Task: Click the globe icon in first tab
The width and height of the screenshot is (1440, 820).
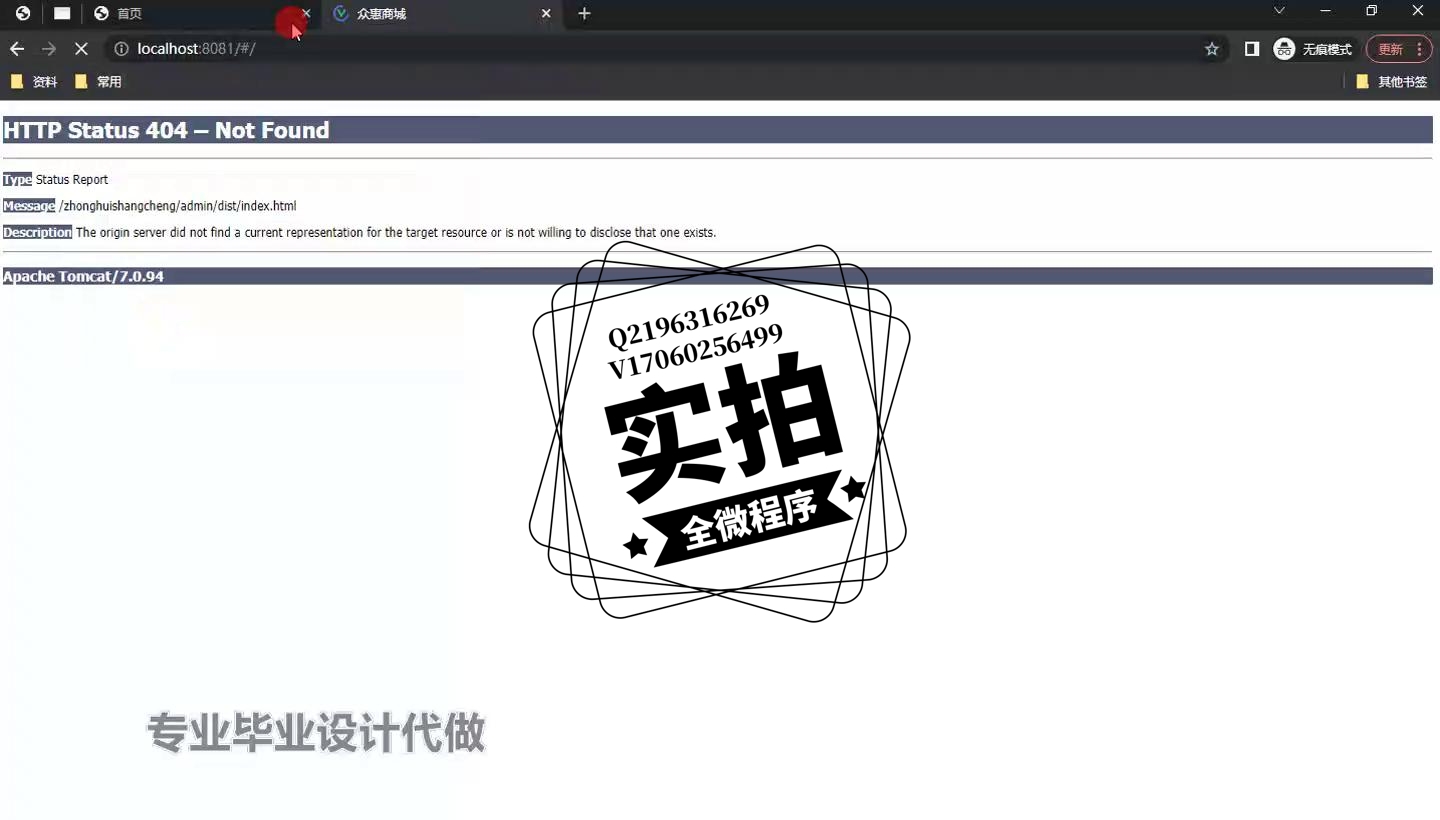Action: coord(23,13)
